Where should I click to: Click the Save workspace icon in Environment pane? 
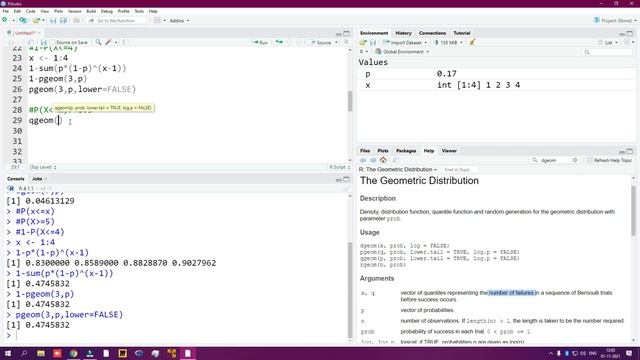(373, 42)
